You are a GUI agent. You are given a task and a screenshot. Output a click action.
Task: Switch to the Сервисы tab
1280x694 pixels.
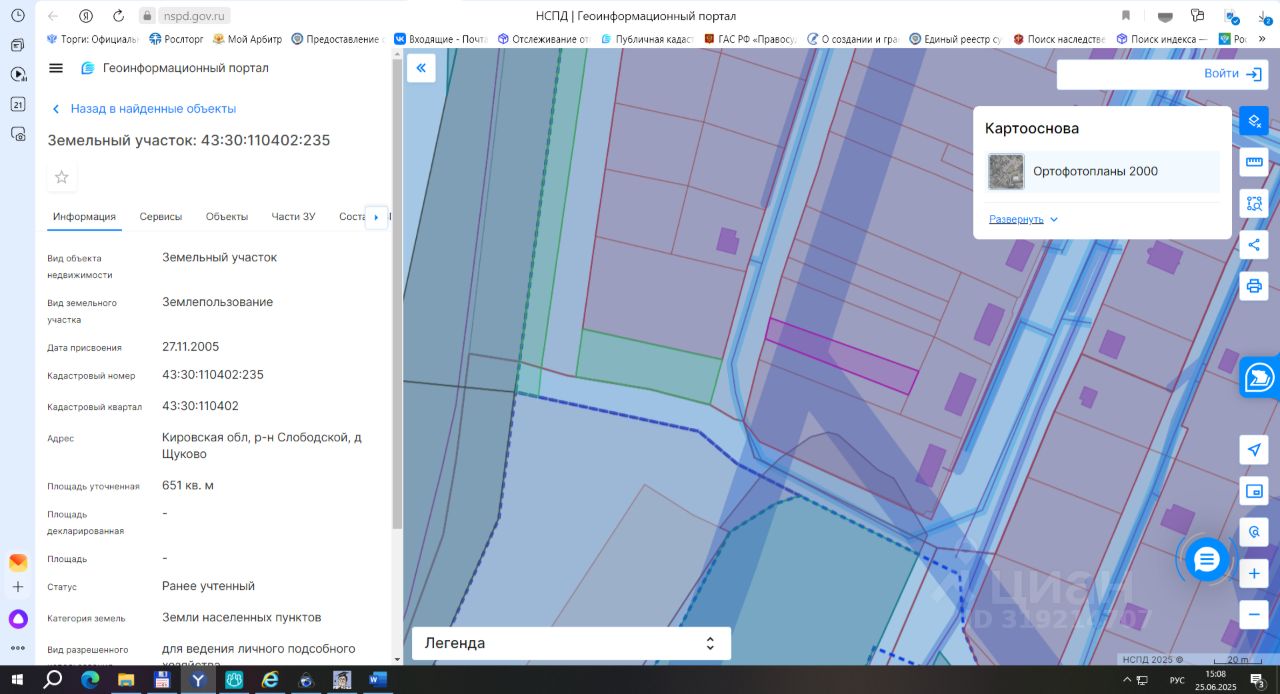161,217
